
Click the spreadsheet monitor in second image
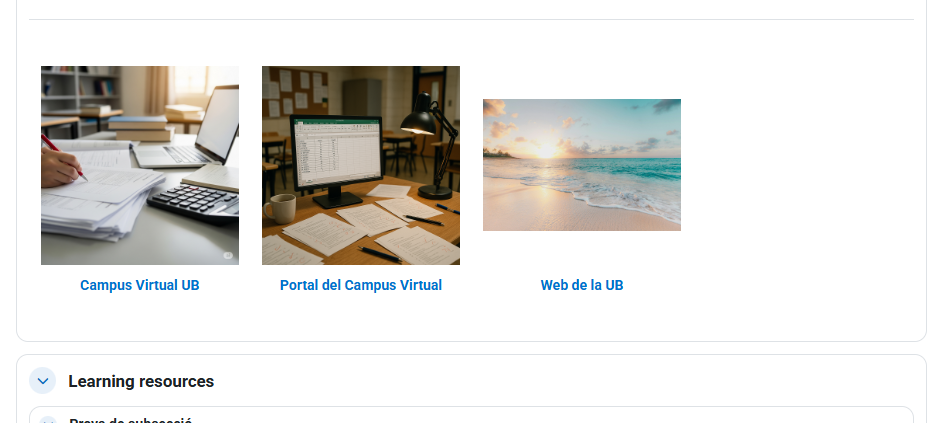(x=337, y=159)
